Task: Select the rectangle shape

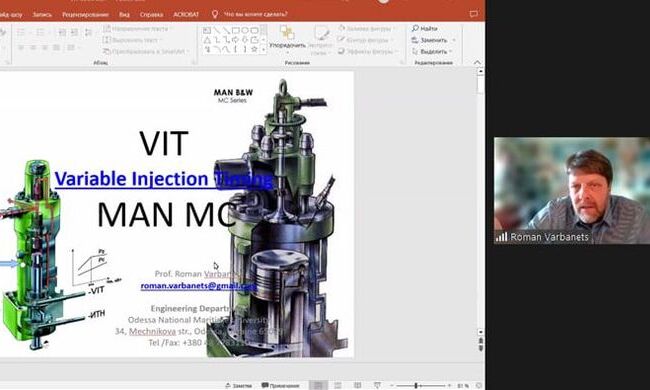Action: click(235, 30)
